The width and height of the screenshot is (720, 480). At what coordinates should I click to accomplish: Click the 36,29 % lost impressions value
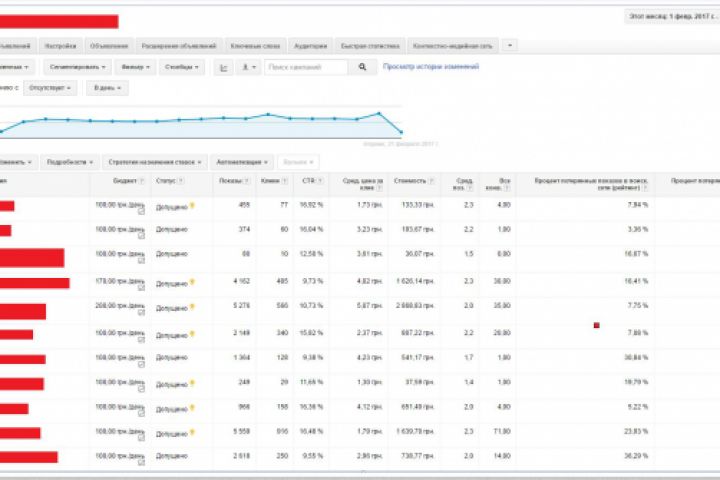click(x=636, y=456)
